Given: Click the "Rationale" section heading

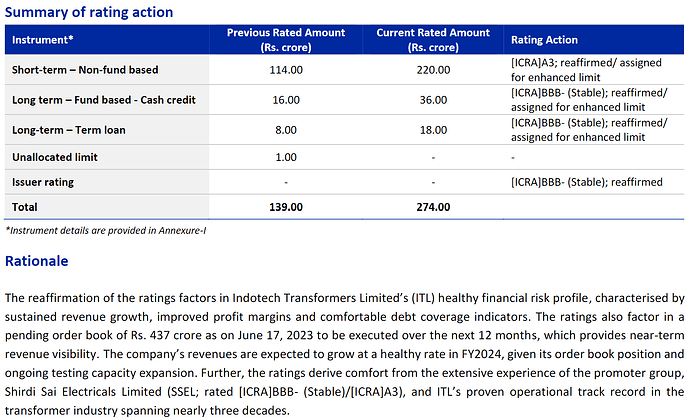Looking at the screenshot, I should click(x=37, y=261).
